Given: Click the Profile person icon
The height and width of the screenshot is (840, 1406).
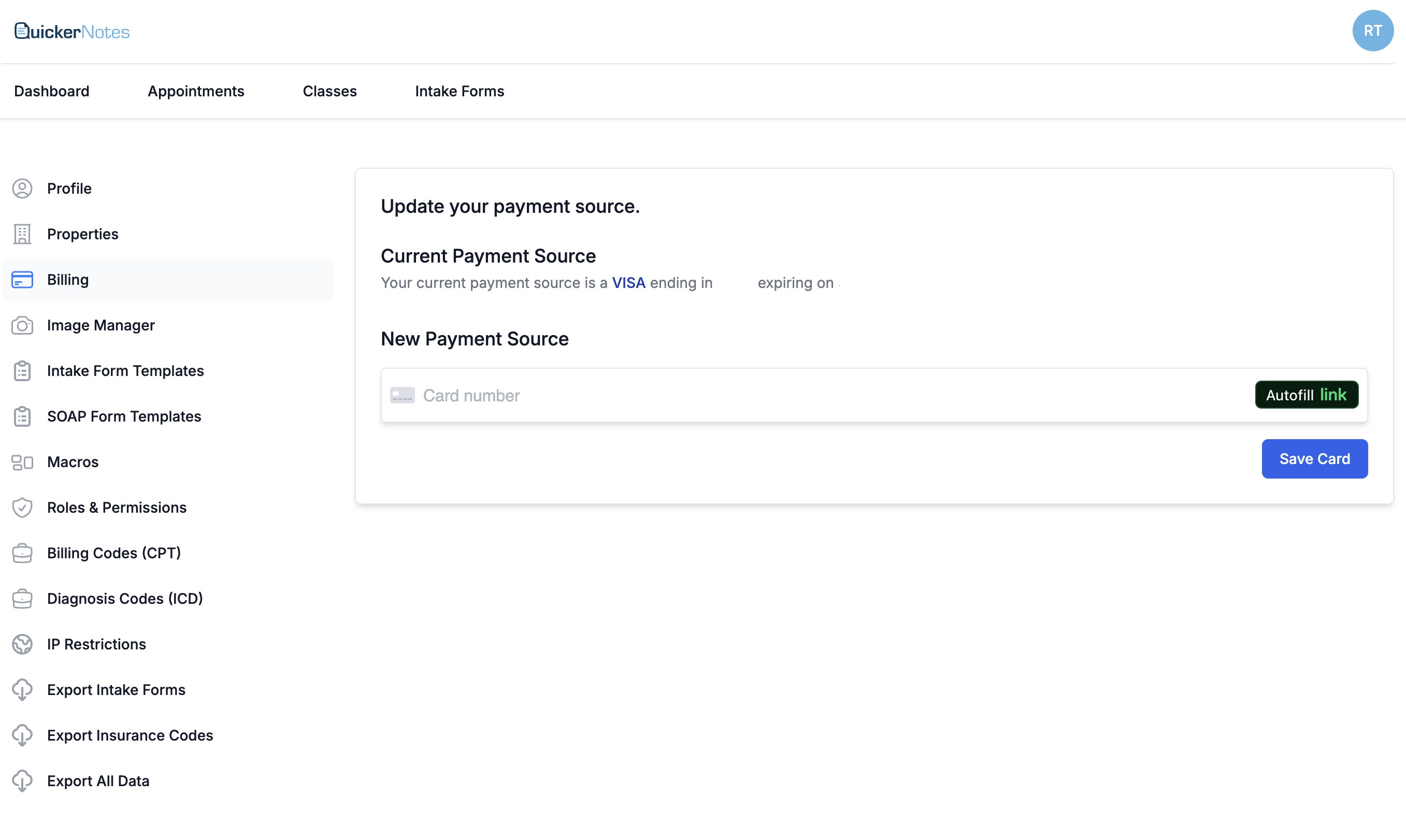Looking at the screenshot, I should click(22, 189).
